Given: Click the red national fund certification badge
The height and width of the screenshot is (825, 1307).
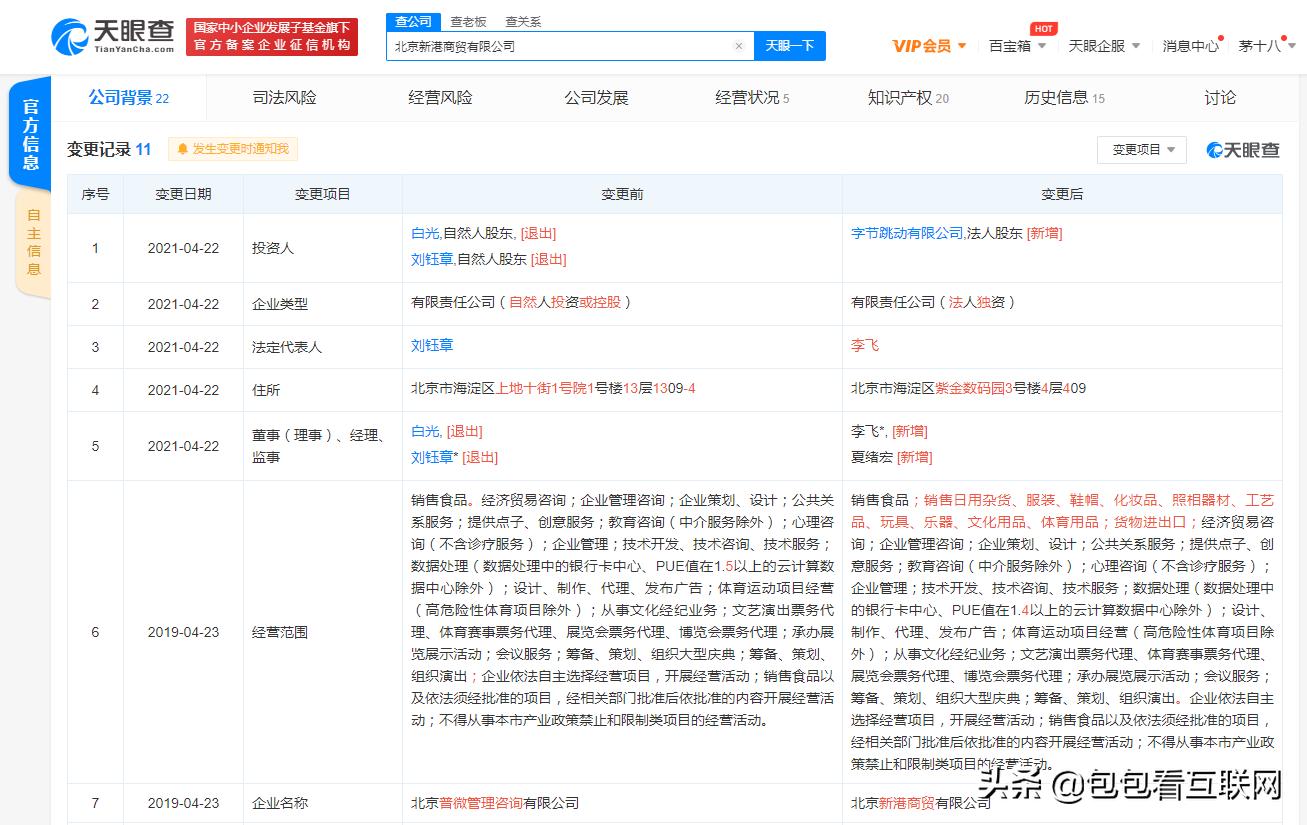Looking at the screenshot, I should click(274, 36).
